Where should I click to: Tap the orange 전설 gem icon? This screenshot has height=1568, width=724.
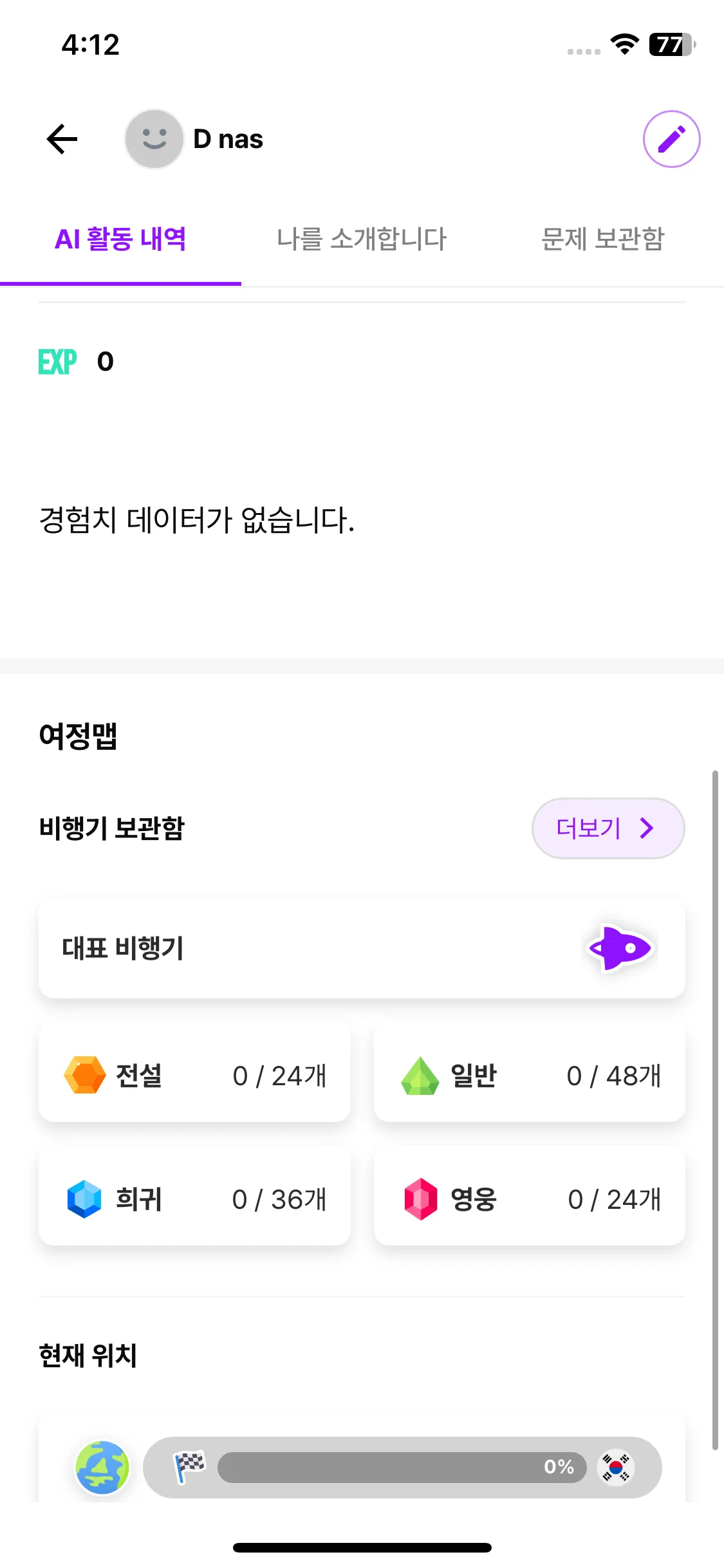point(84,1075)
